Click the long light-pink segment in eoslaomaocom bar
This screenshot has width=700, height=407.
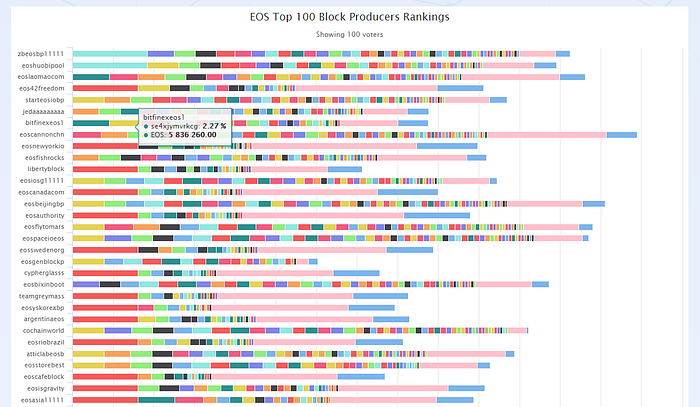tap(511, 77)
